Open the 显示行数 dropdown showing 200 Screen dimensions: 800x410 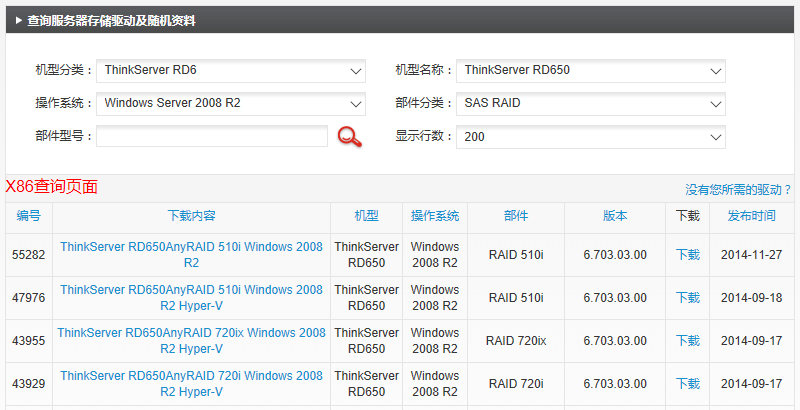click(x=590, y=137)
